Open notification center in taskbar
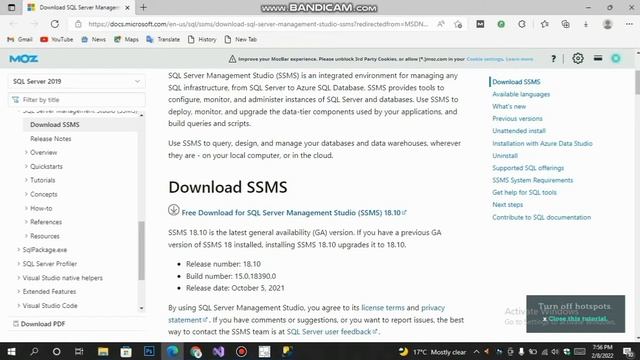 [x=628, y=352]
